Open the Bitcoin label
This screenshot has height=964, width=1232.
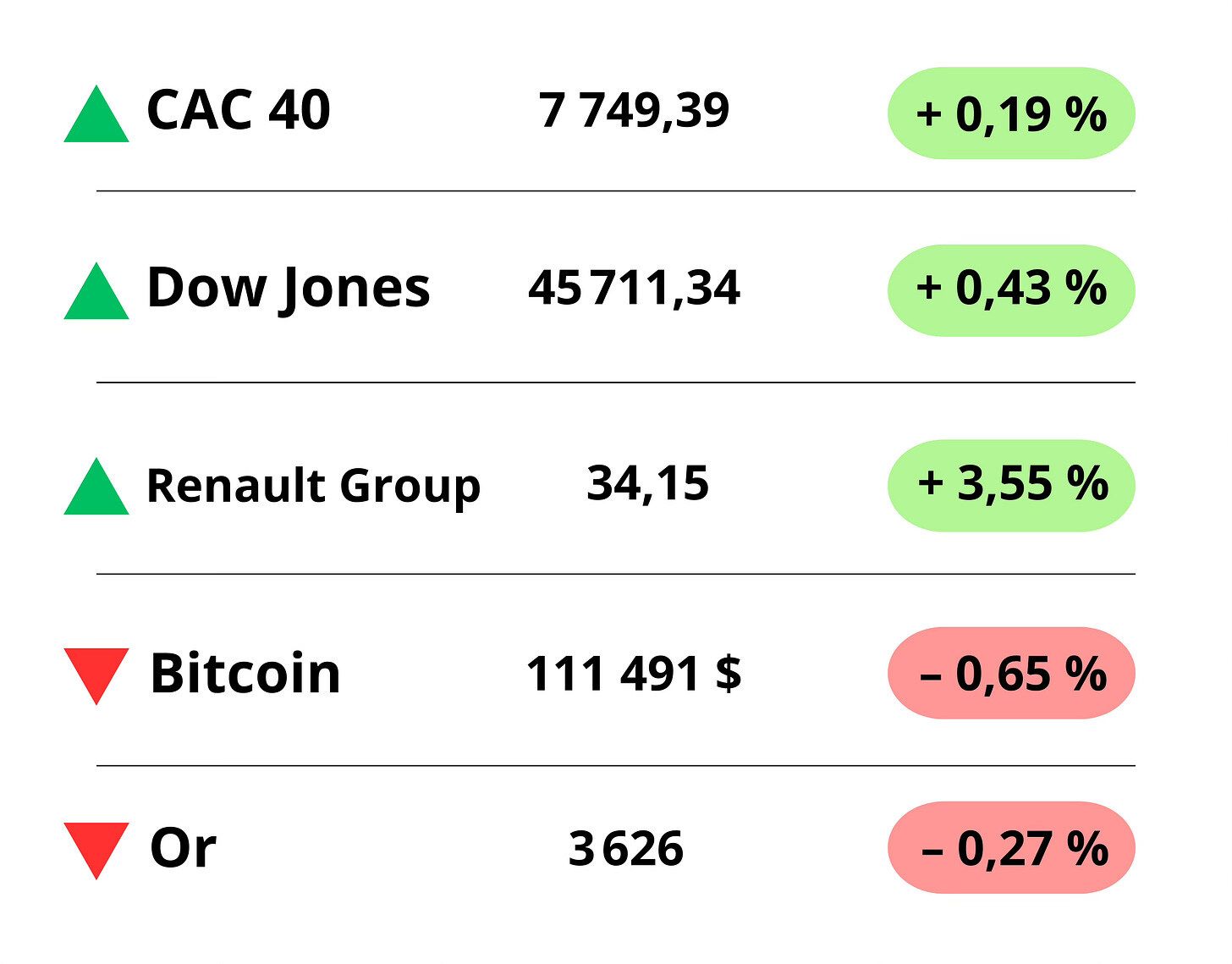tap(245, 674)
